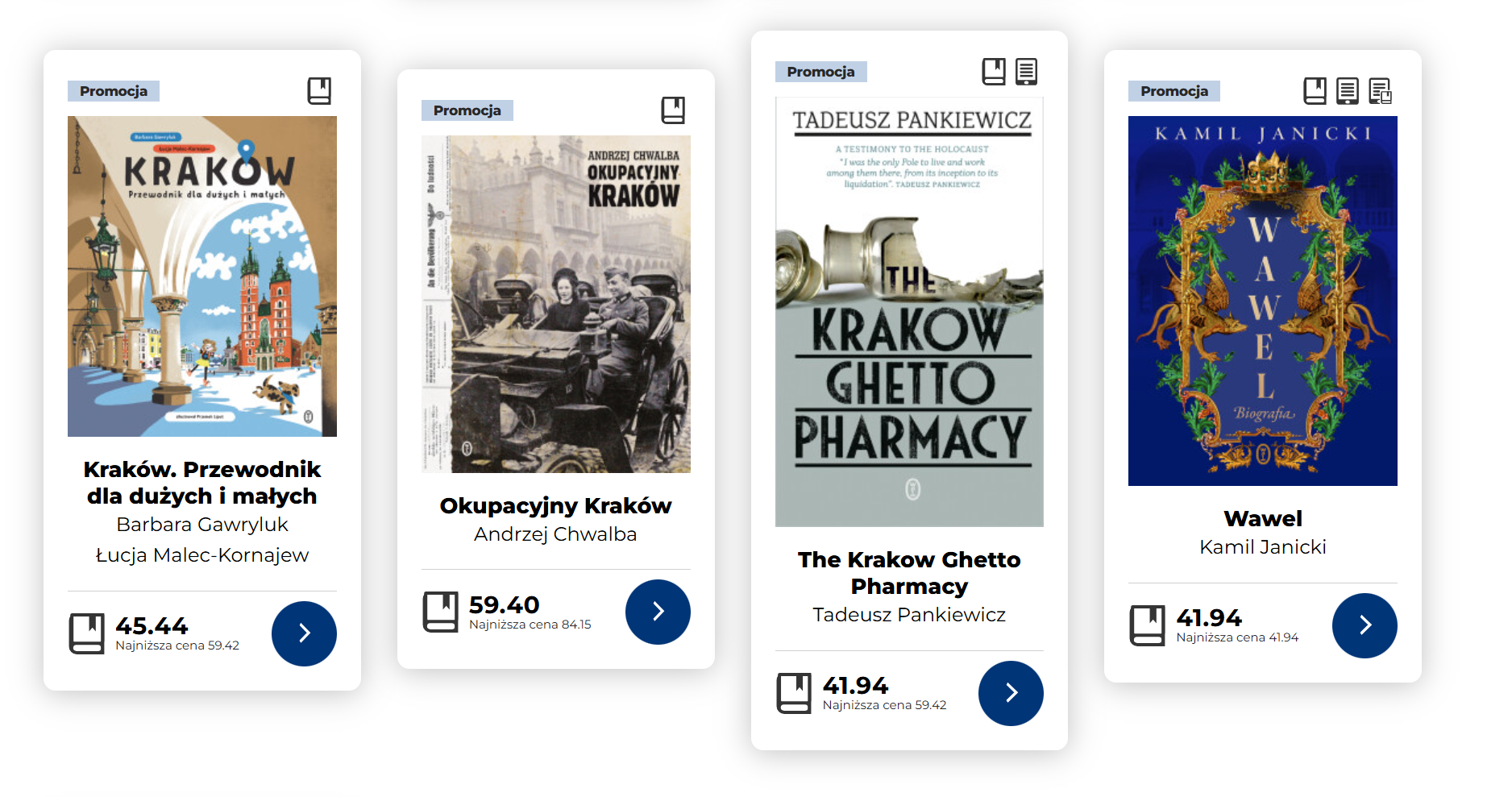Screen dimensions: 1512x797
Task: Click book icon beside Krakow Ghetto Pharmacy price
Action: tap(794, 693)
